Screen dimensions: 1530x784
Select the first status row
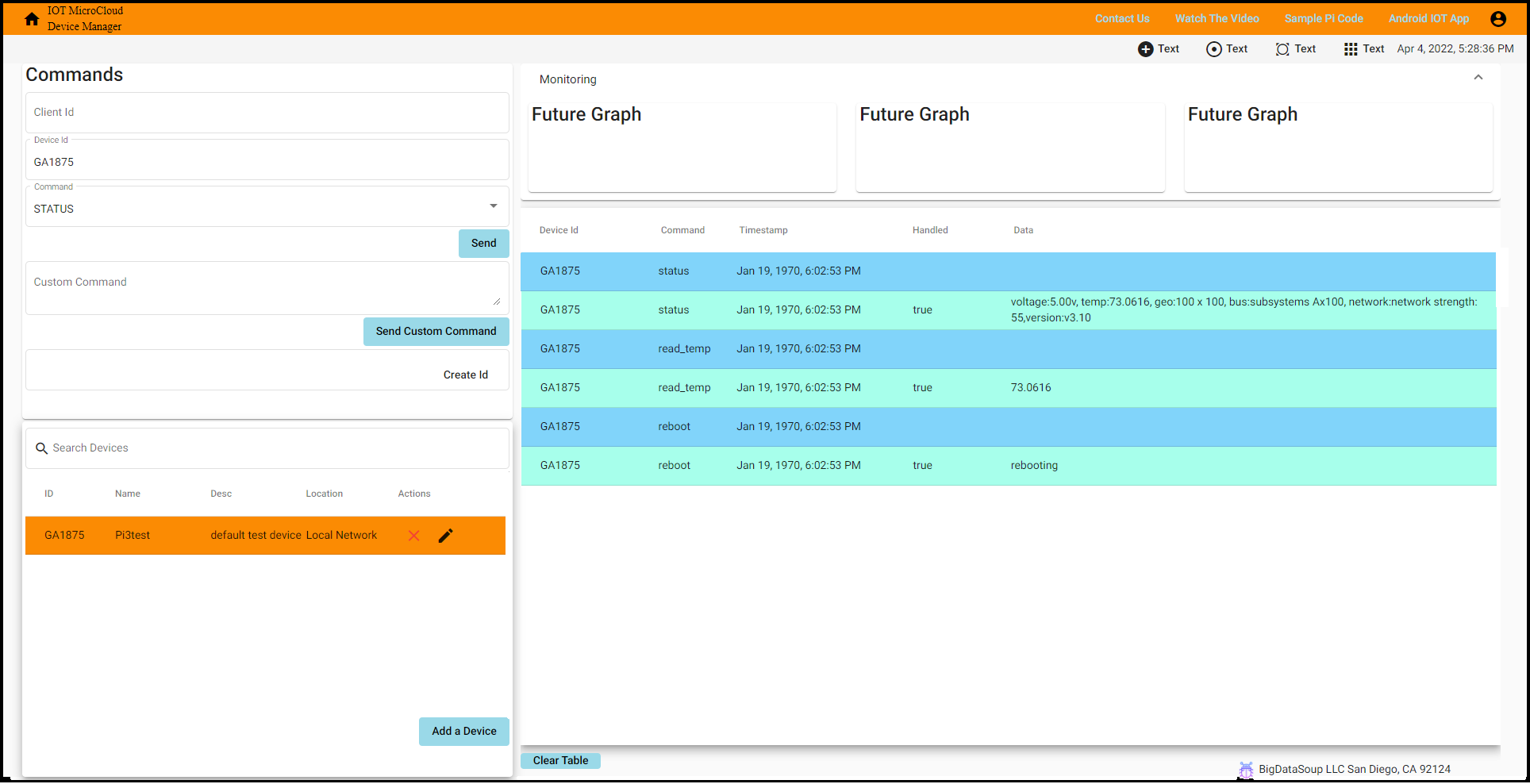coord(1009,271)
